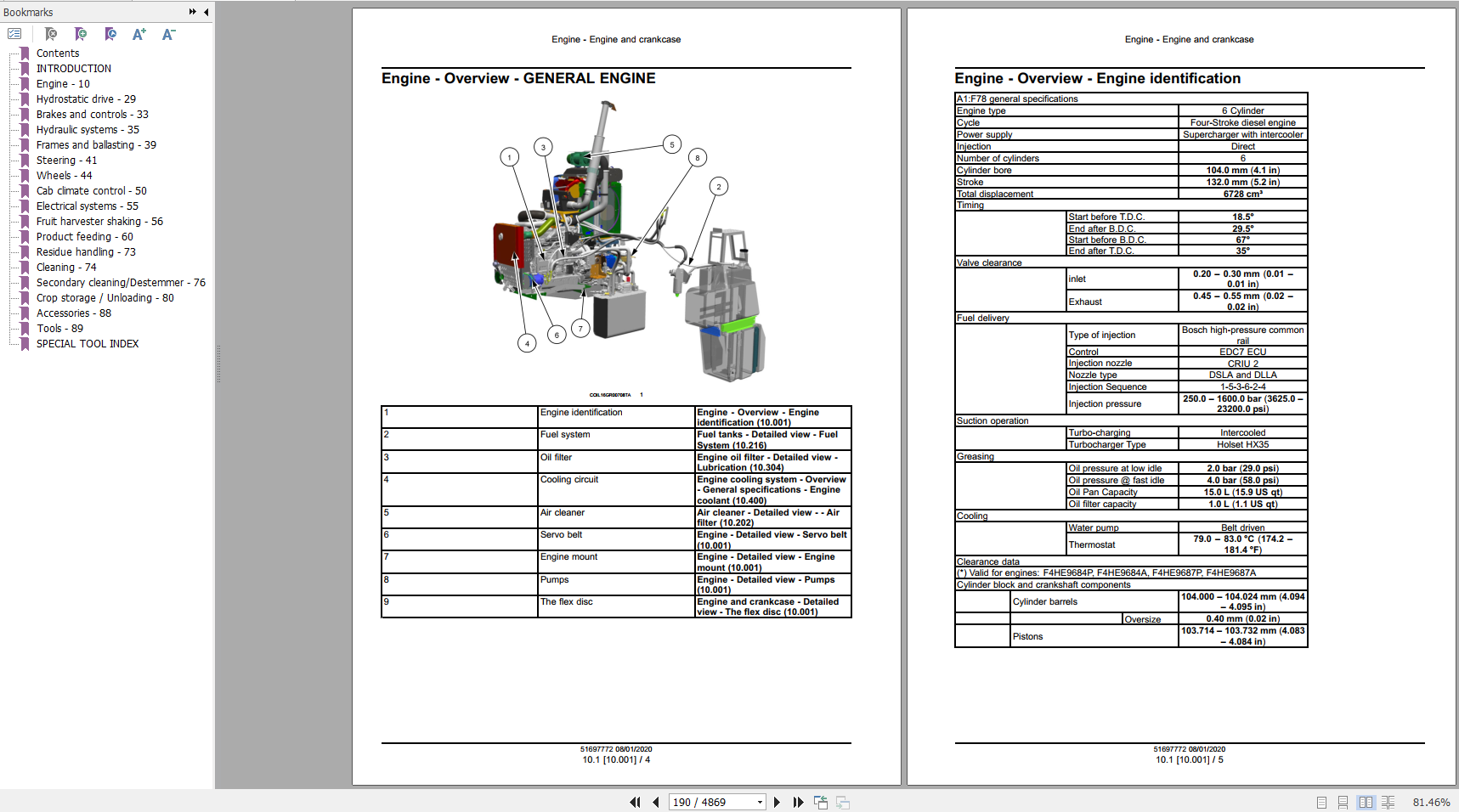Click the bookmark icon beside Hydraulic systems - 35
The height and width of the screenshot is (812, 1459).
pyautogui.click(x=25, y=129)
